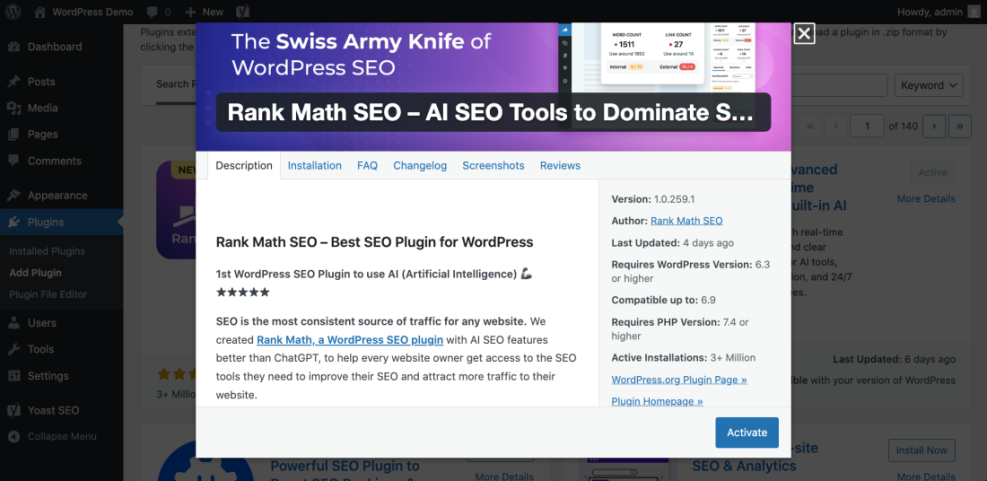
Task: Click the 'Active Installations: 3+ Million' text
Action: 683,358
